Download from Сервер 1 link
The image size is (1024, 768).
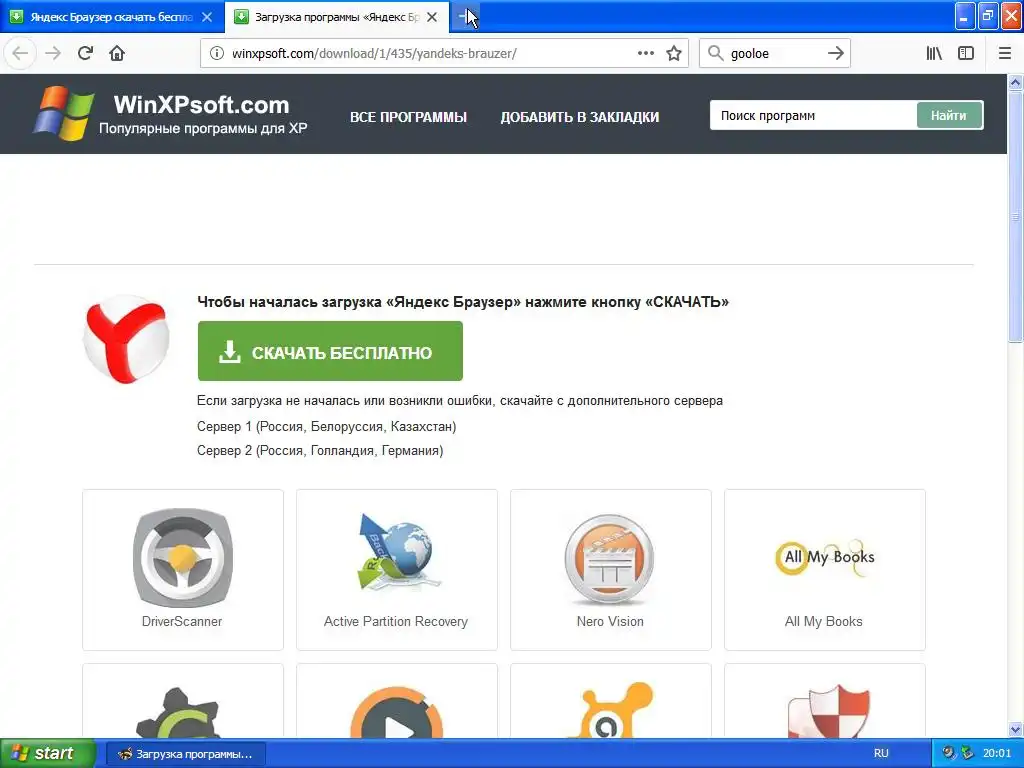pos(327,426)
